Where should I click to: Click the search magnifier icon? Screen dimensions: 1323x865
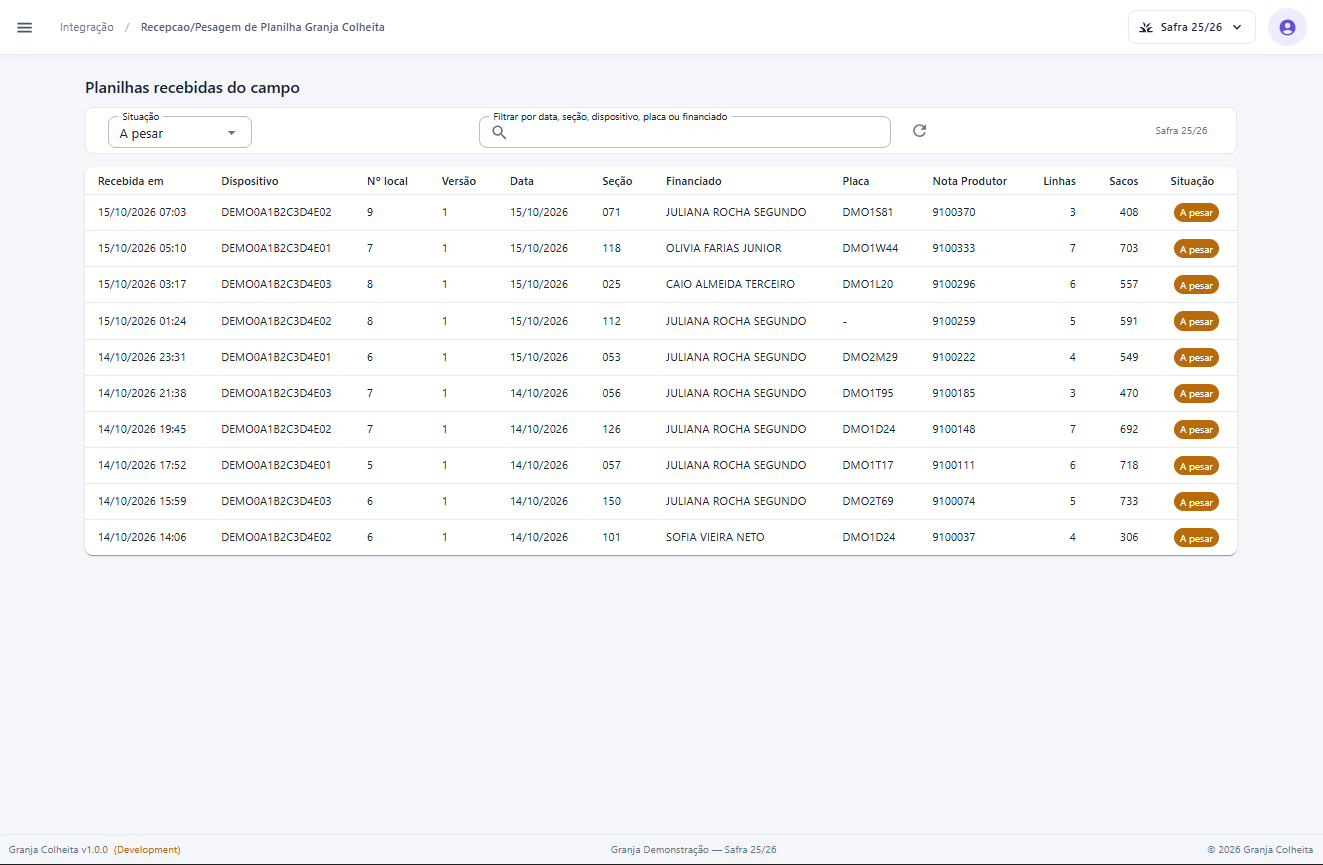click(x=499, y=132)
